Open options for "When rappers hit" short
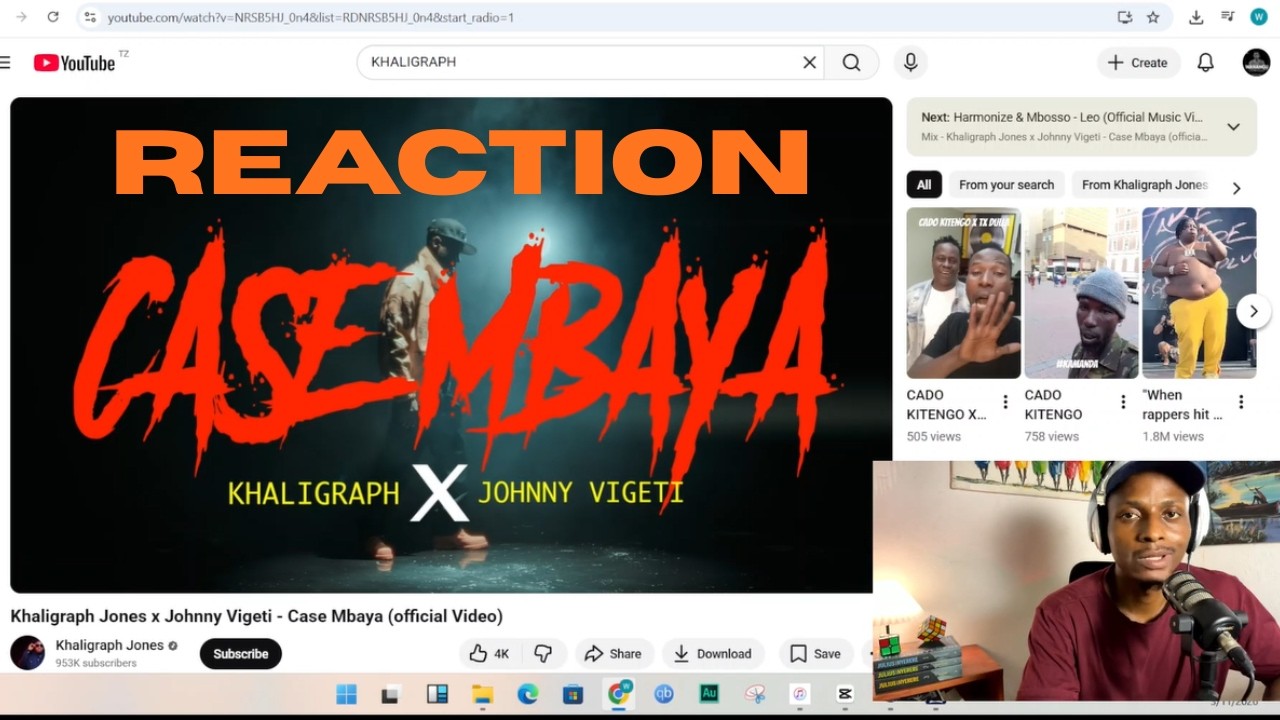 [x=1241, y=402]
